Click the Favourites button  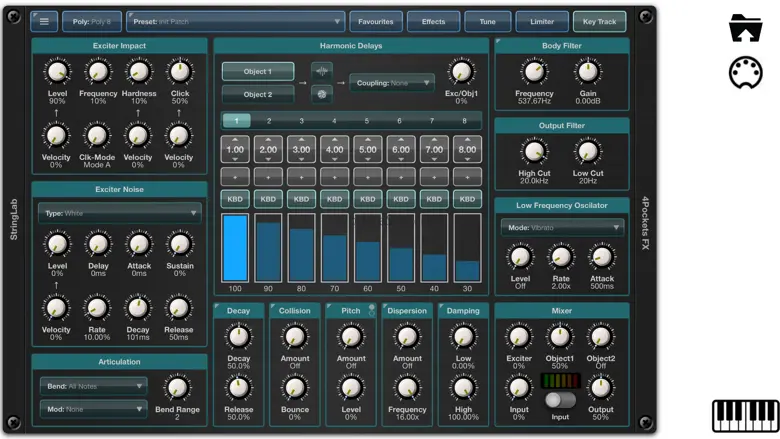pyautogui.click(x=376, y=21)
